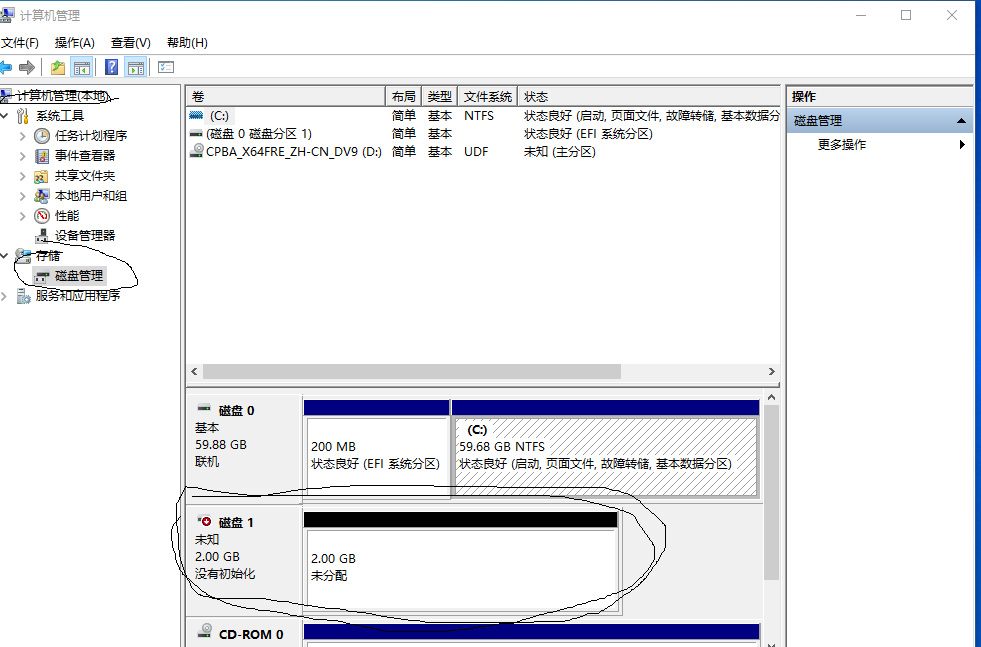This screenshot has height=647, width=981.
Task: Click the Back arrow toolbar icon
Action: tap(6, 67)
